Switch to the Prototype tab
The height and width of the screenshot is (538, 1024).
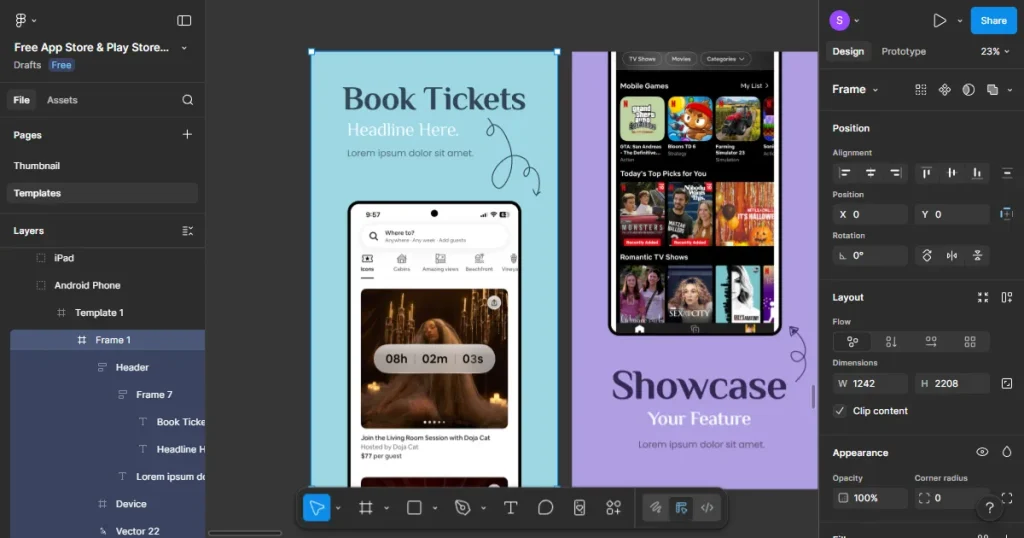pyautogui.click(x=904, y=52)
